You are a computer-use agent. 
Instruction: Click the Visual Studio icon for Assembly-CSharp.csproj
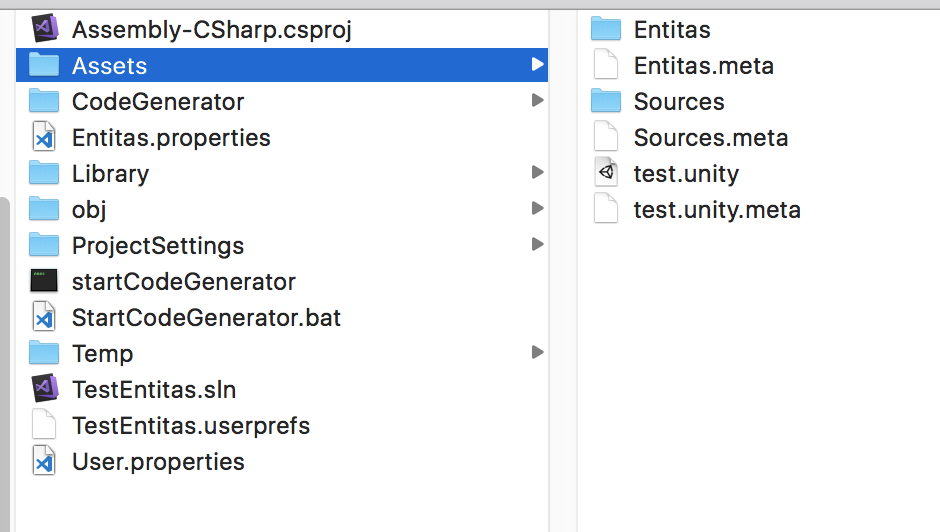pos(44,29)
